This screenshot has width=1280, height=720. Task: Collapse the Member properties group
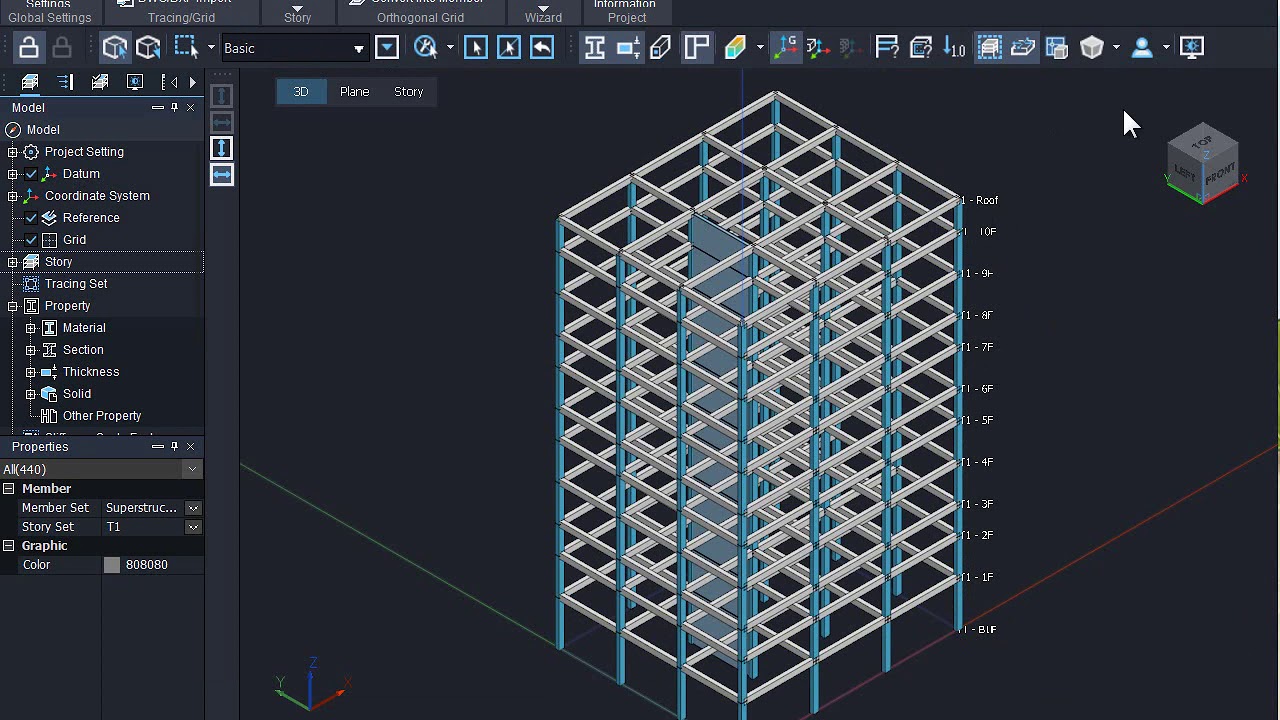(9, 489)
